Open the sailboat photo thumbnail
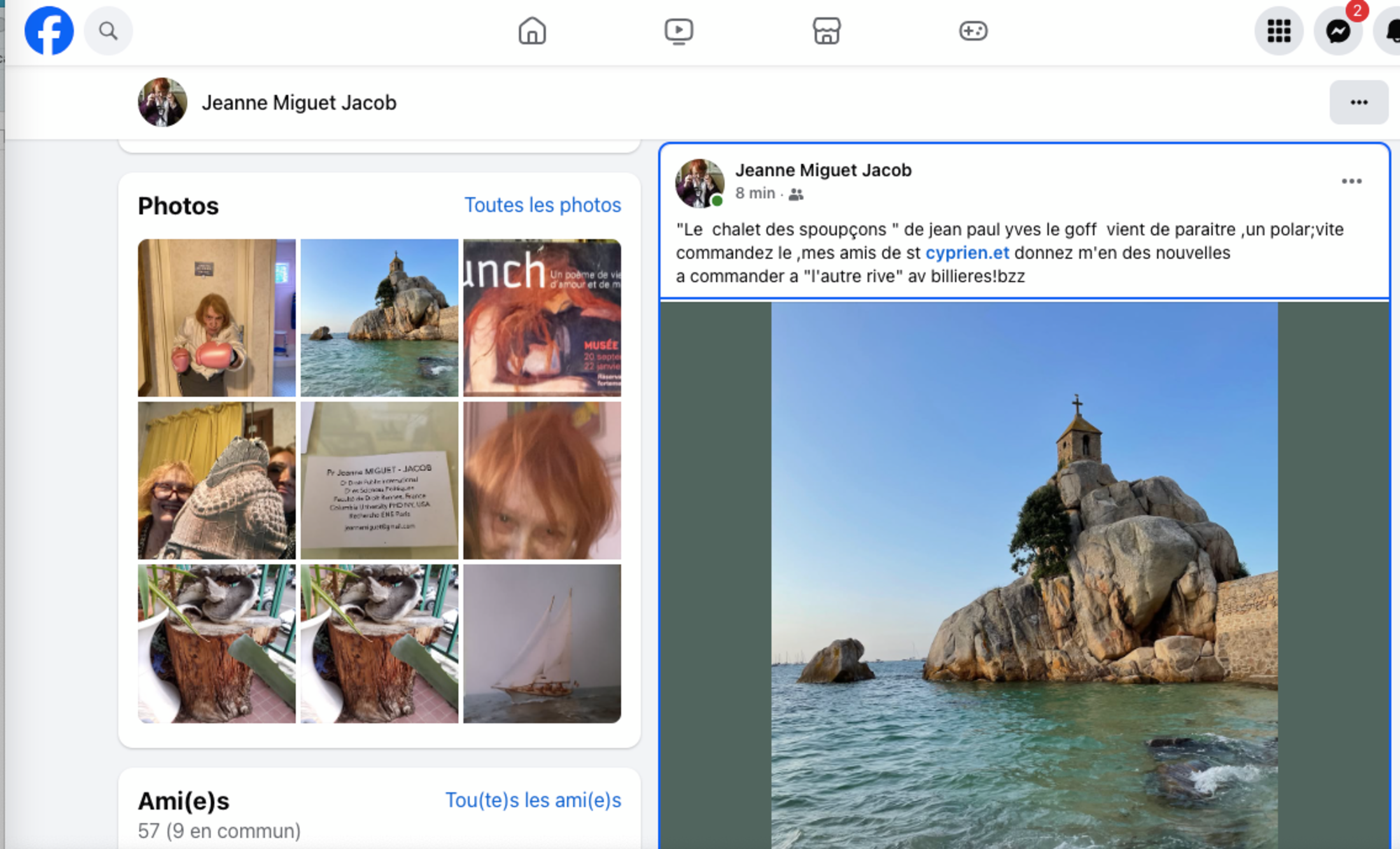 (x=542, y=643)
